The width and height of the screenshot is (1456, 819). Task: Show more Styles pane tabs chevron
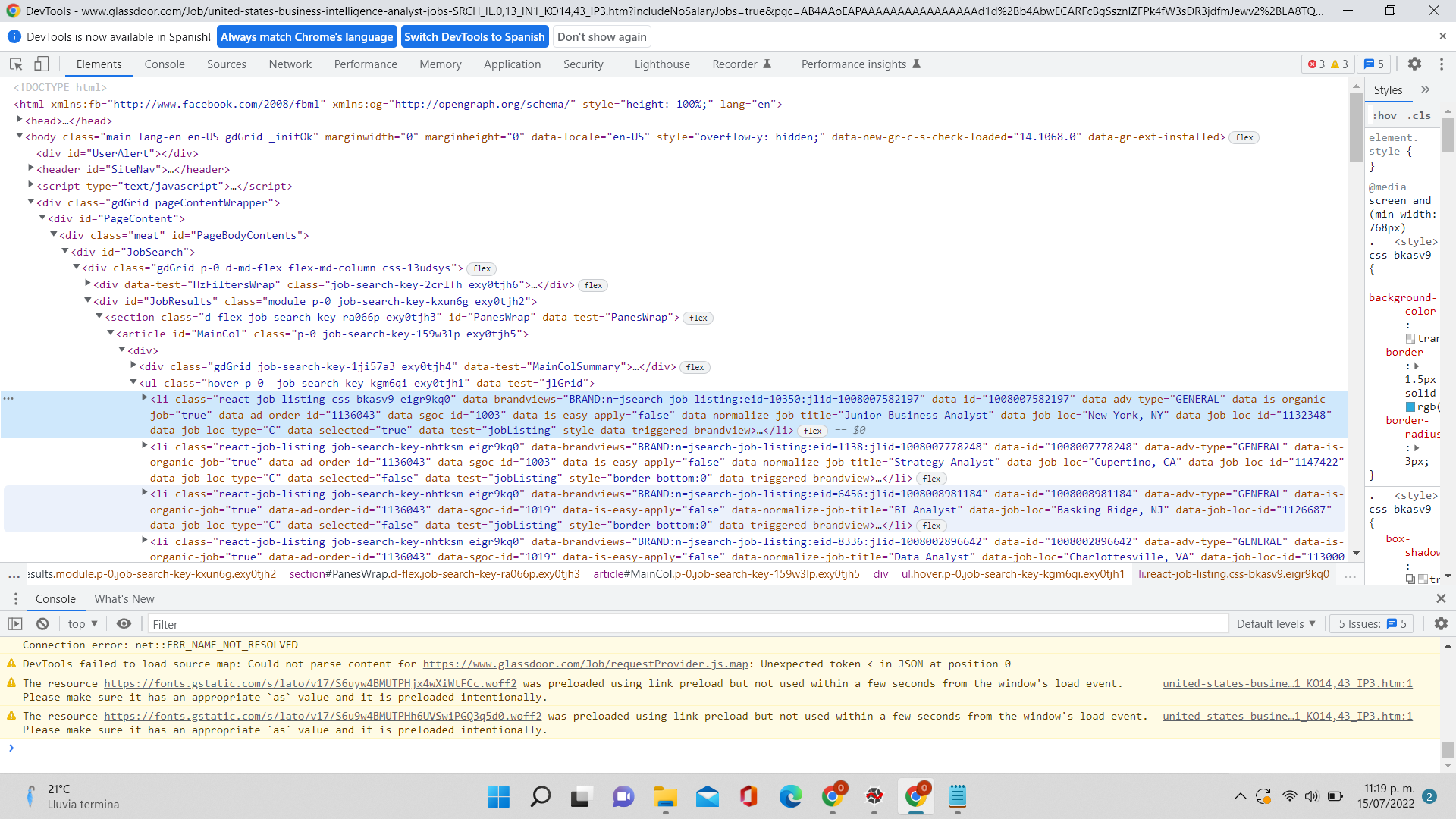click(x=1426, y=89)
